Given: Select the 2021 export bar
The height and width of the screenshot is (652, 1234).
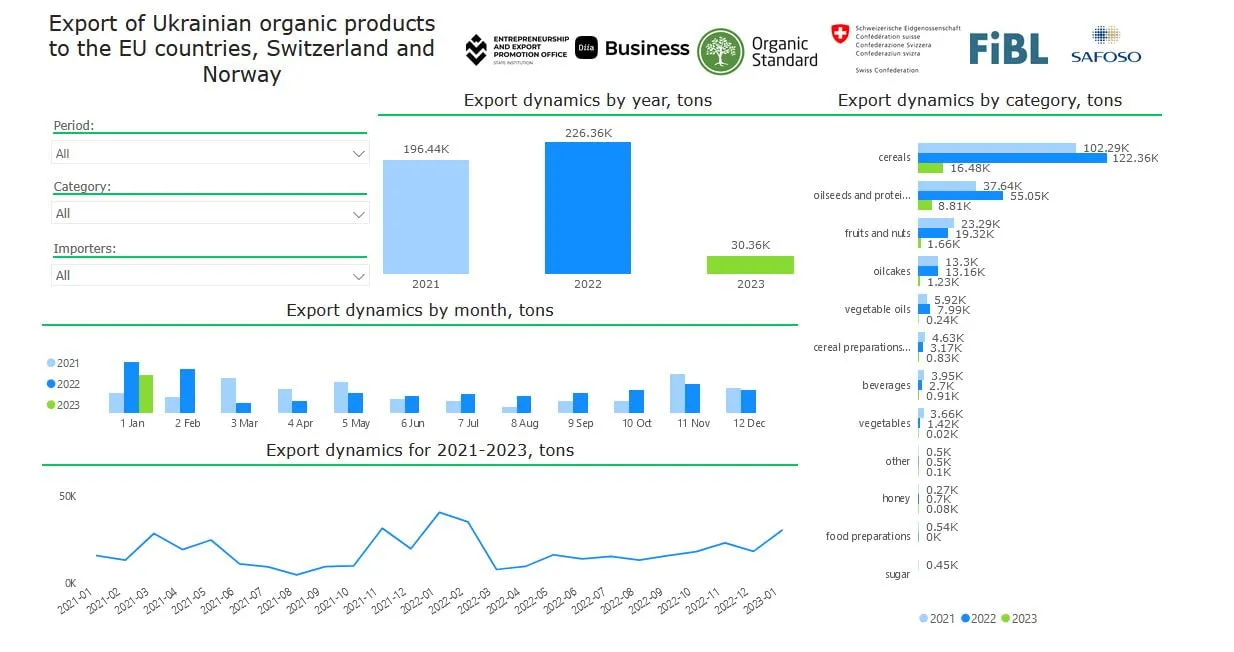Looking at the screenshot, I should click(425, 217).
